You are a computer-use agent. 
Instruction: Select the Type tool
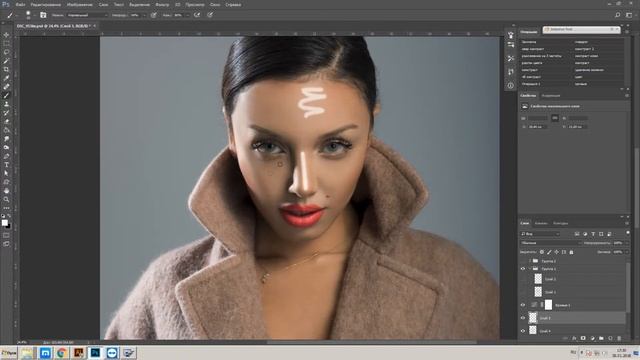tap(6, 165)
